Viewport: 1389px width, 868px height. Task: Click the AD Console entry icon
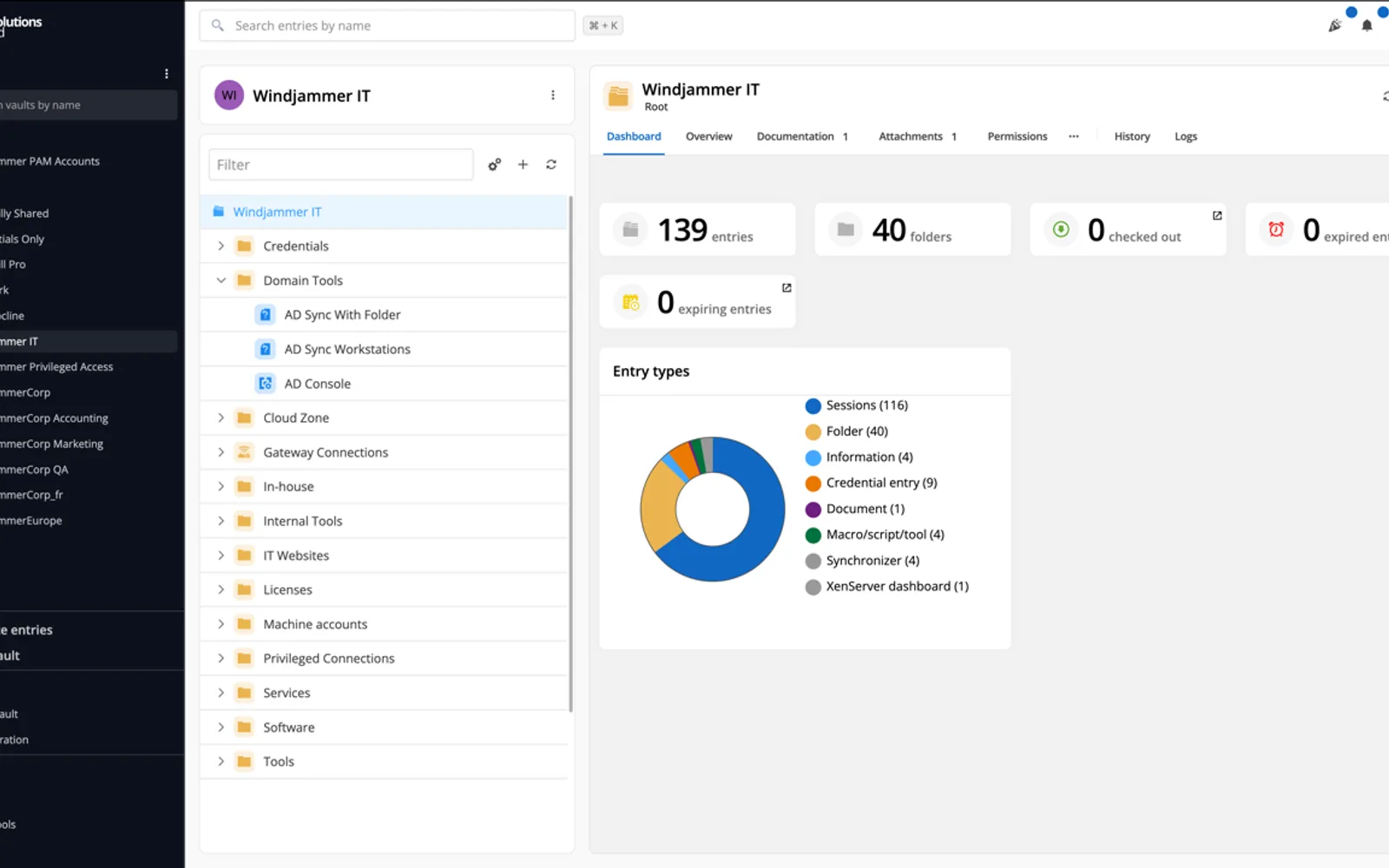[266, 384]
